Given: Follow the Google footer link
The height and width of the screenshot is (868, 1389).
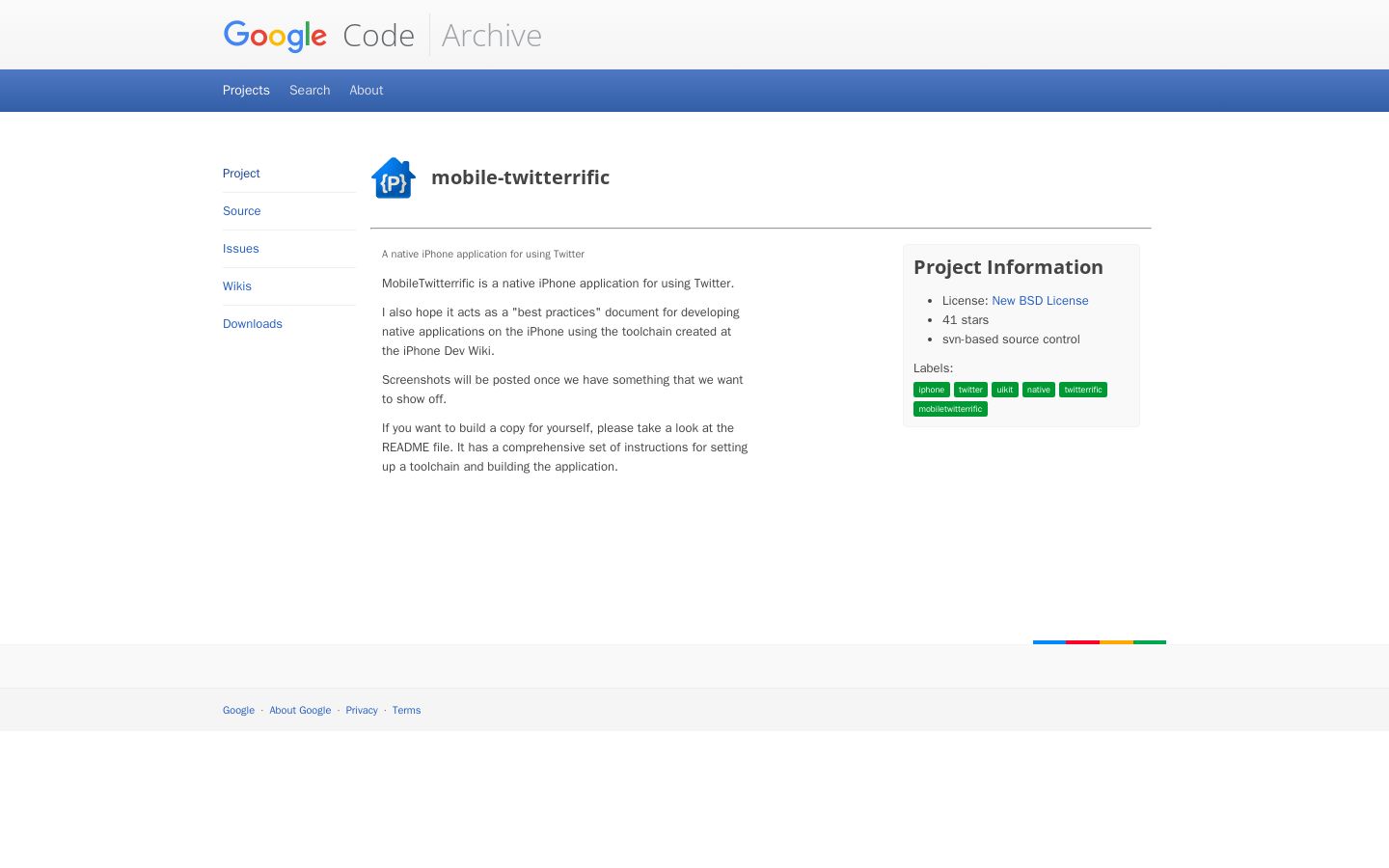Looking at the screenshot, I should pyautogui.click(x=238, y=711).
